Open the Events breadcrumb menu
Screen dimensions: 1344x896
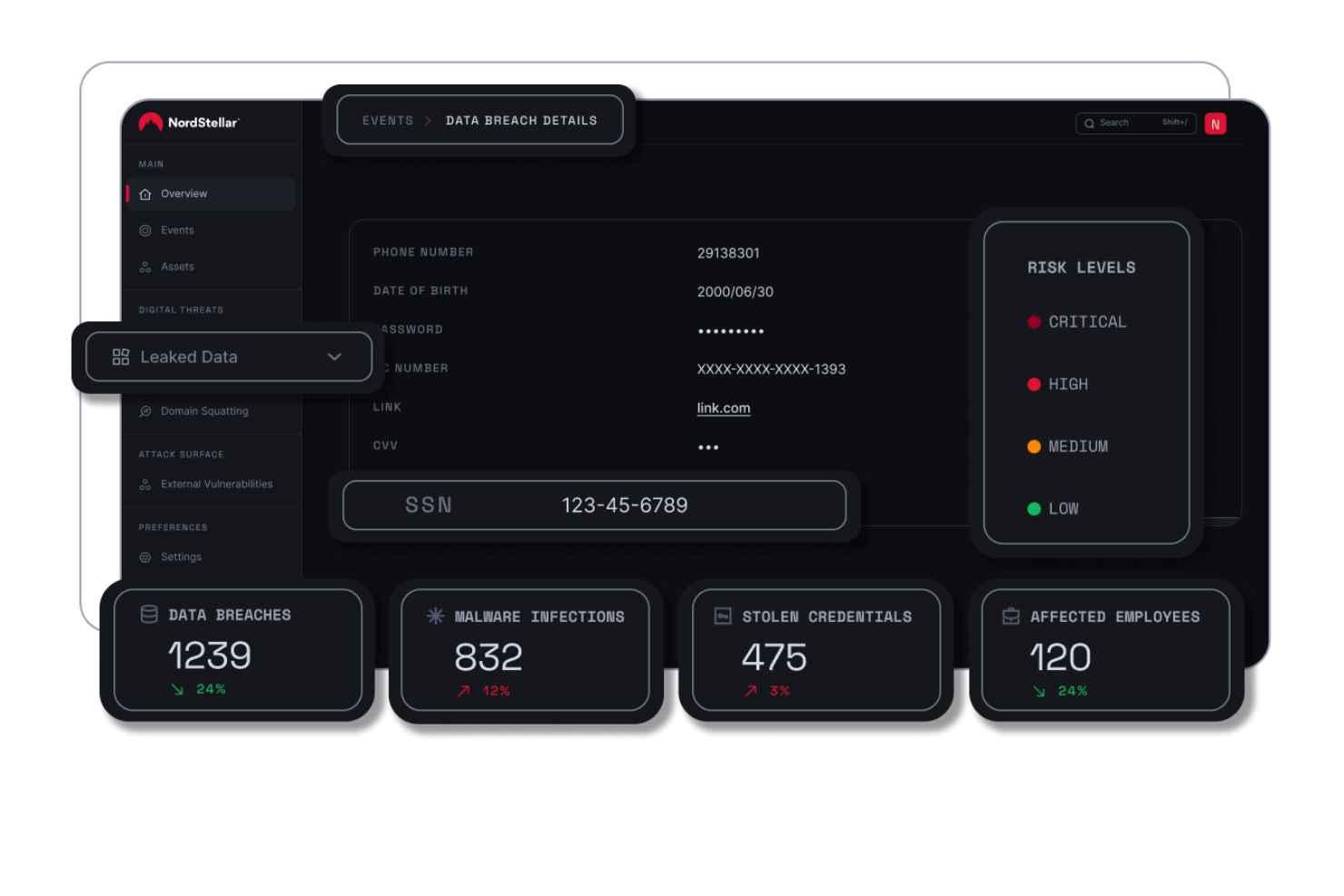388,120
